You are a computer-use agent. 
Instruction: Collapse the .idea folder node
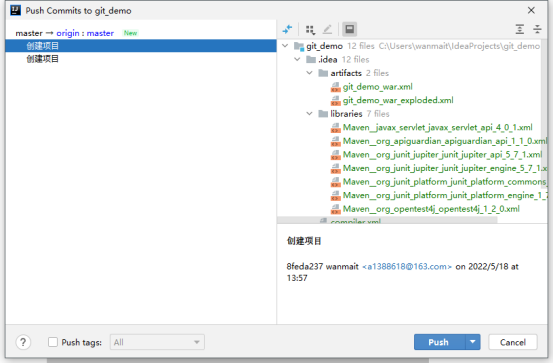[297, 59]
